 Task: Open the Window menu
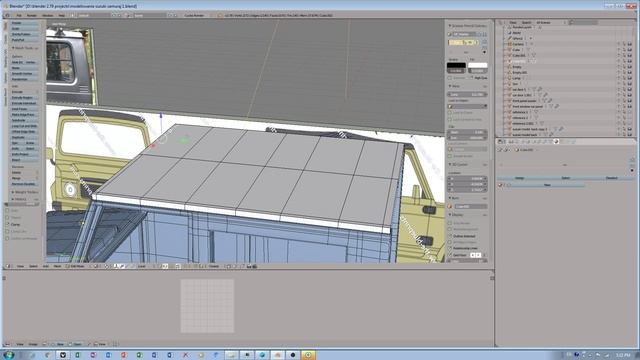click(48, 15)
